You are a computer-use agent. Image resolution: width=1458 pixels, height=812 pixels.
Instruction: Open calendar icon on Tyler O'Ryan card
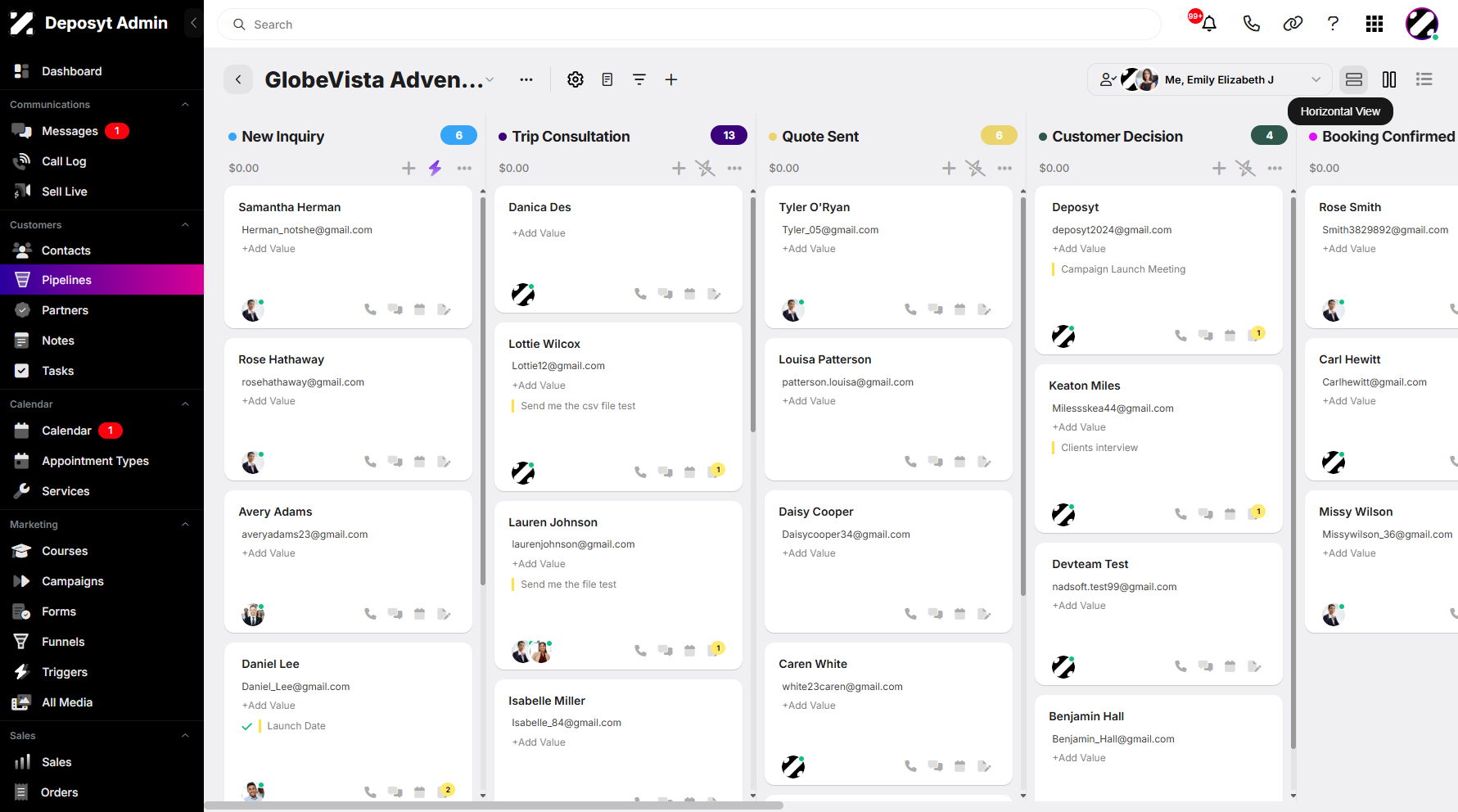959,309
